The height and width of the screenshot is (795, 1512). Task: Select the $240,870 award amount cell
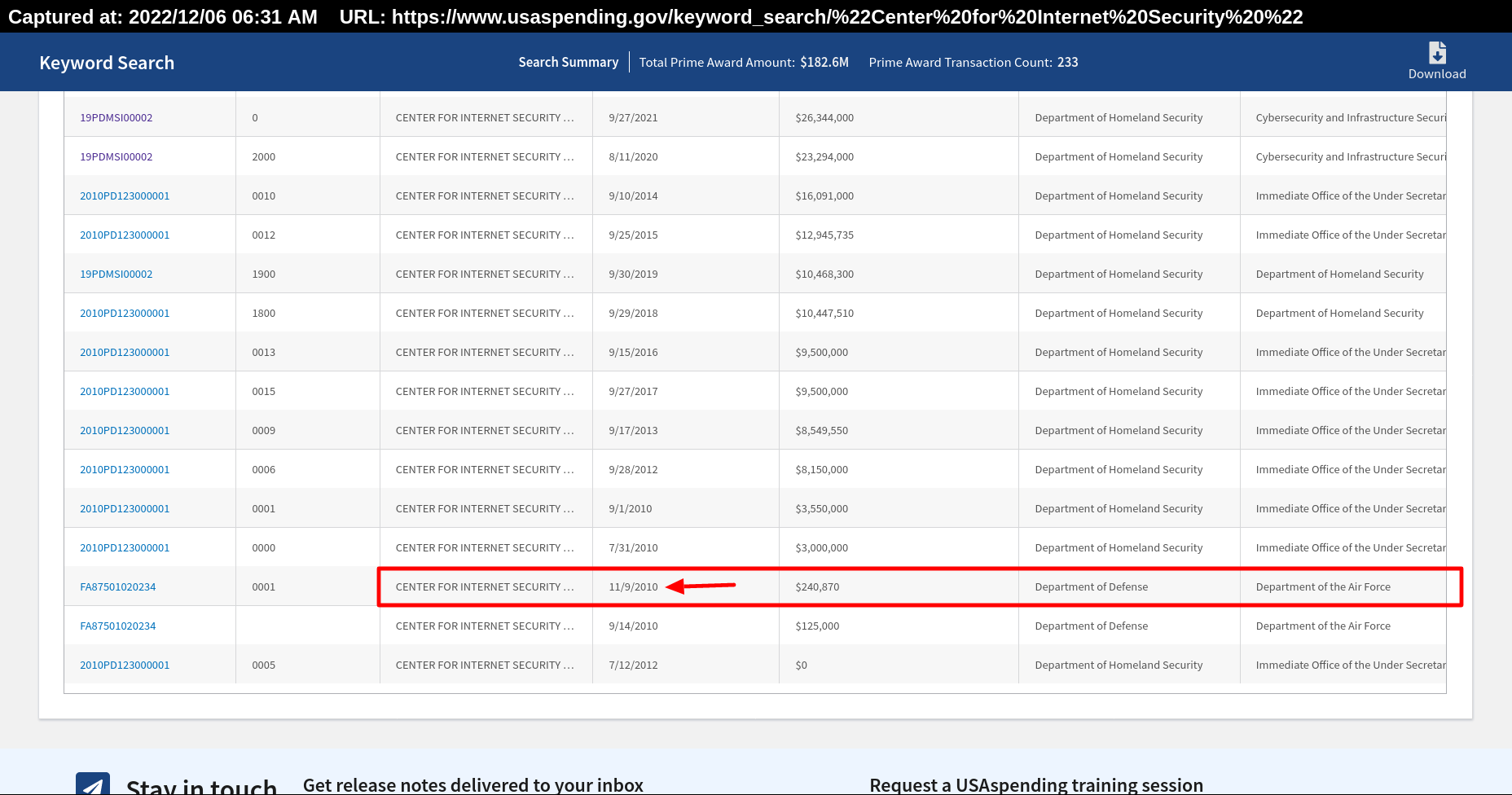pos(899,586)
